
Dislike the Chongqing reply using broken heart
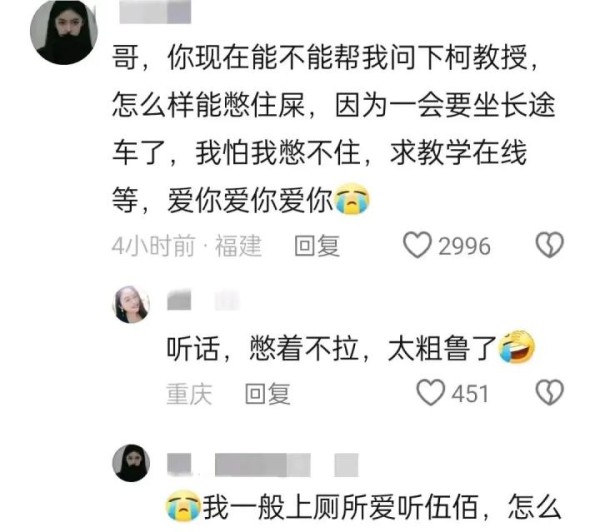click(x=550, y=393)
